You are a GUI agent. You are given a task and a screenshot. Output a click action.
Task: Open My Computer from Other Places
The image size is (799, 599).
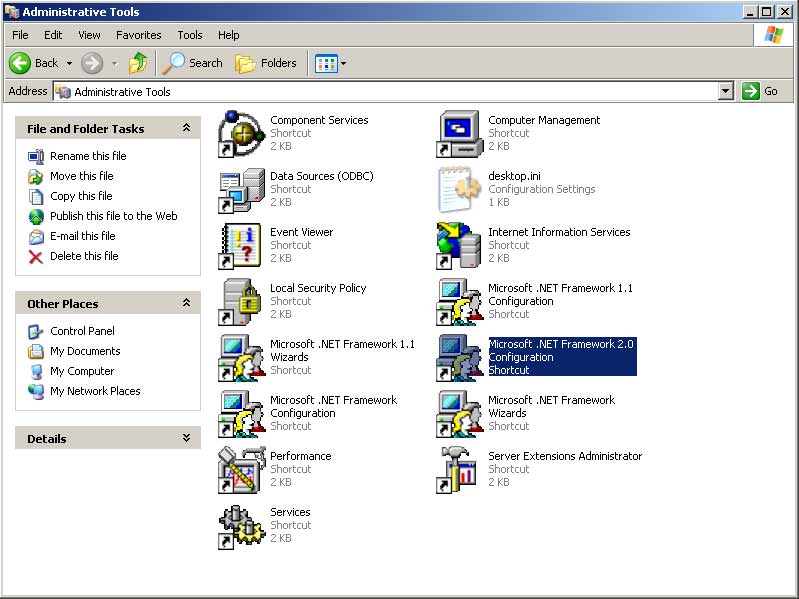[x=82, y=371]
